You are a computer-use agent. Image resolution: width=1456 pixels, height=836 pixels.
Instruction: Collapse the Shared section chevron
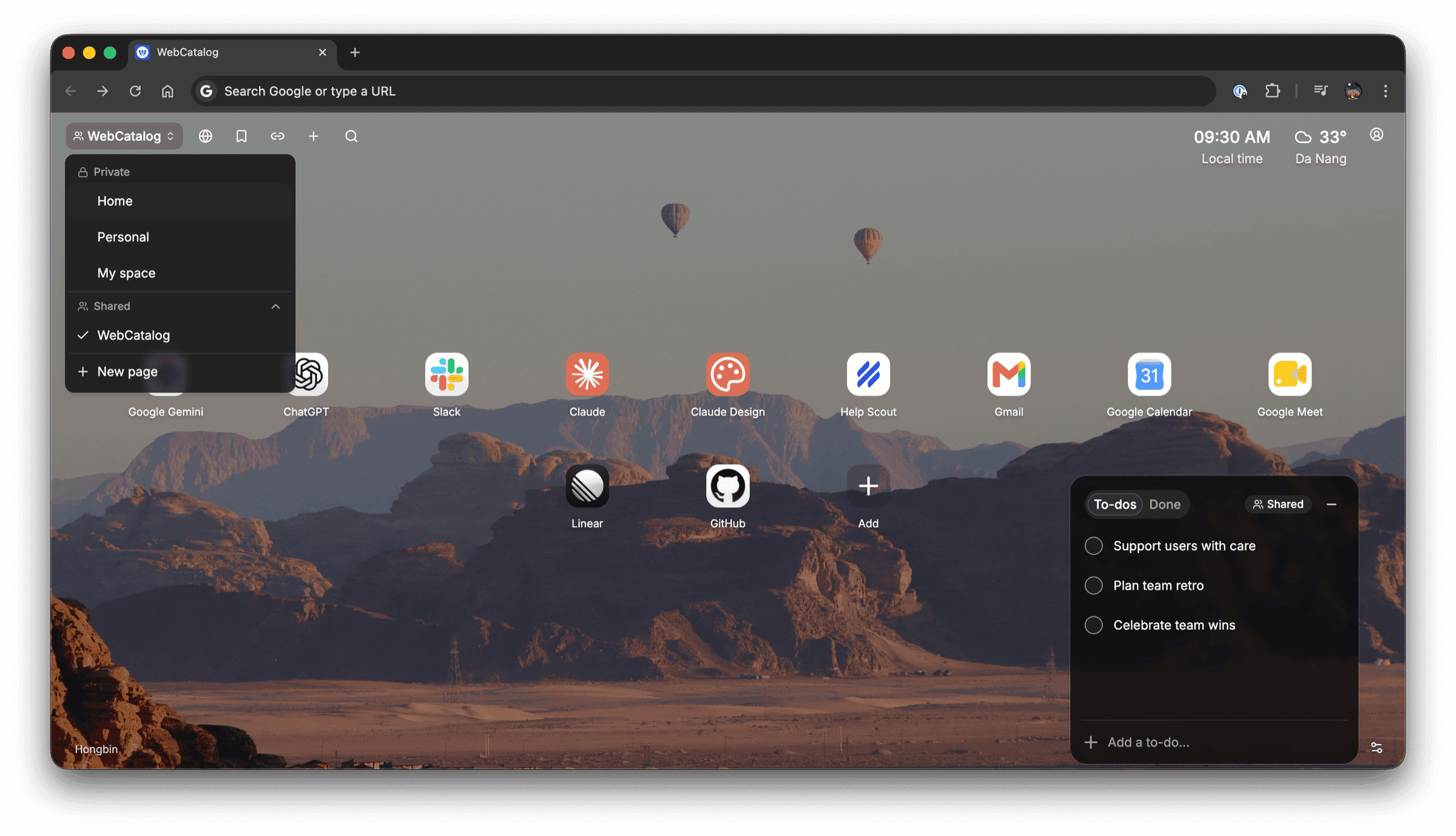pos(275,306)
